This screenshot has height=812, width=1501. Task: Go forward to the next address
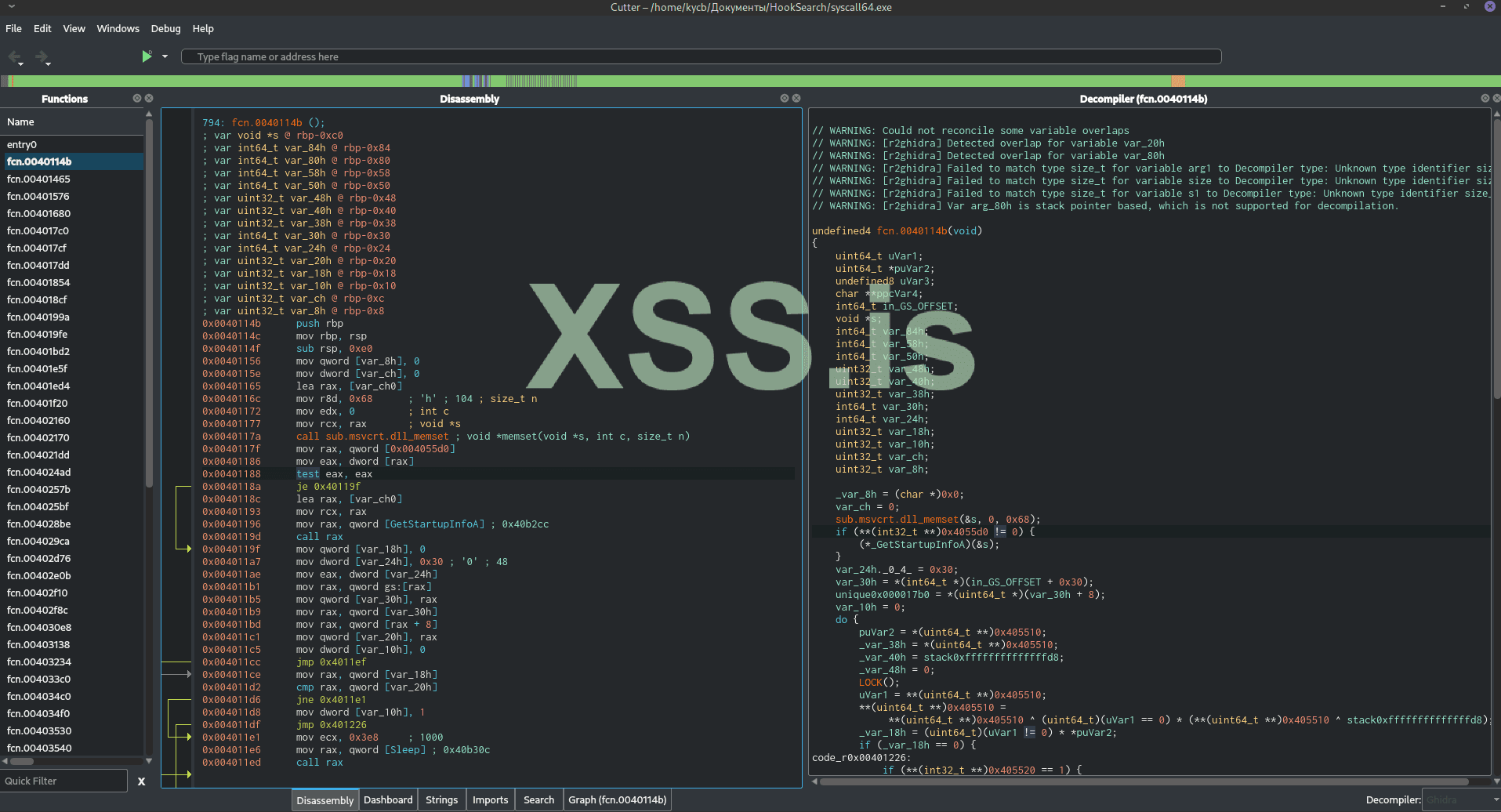42,56
